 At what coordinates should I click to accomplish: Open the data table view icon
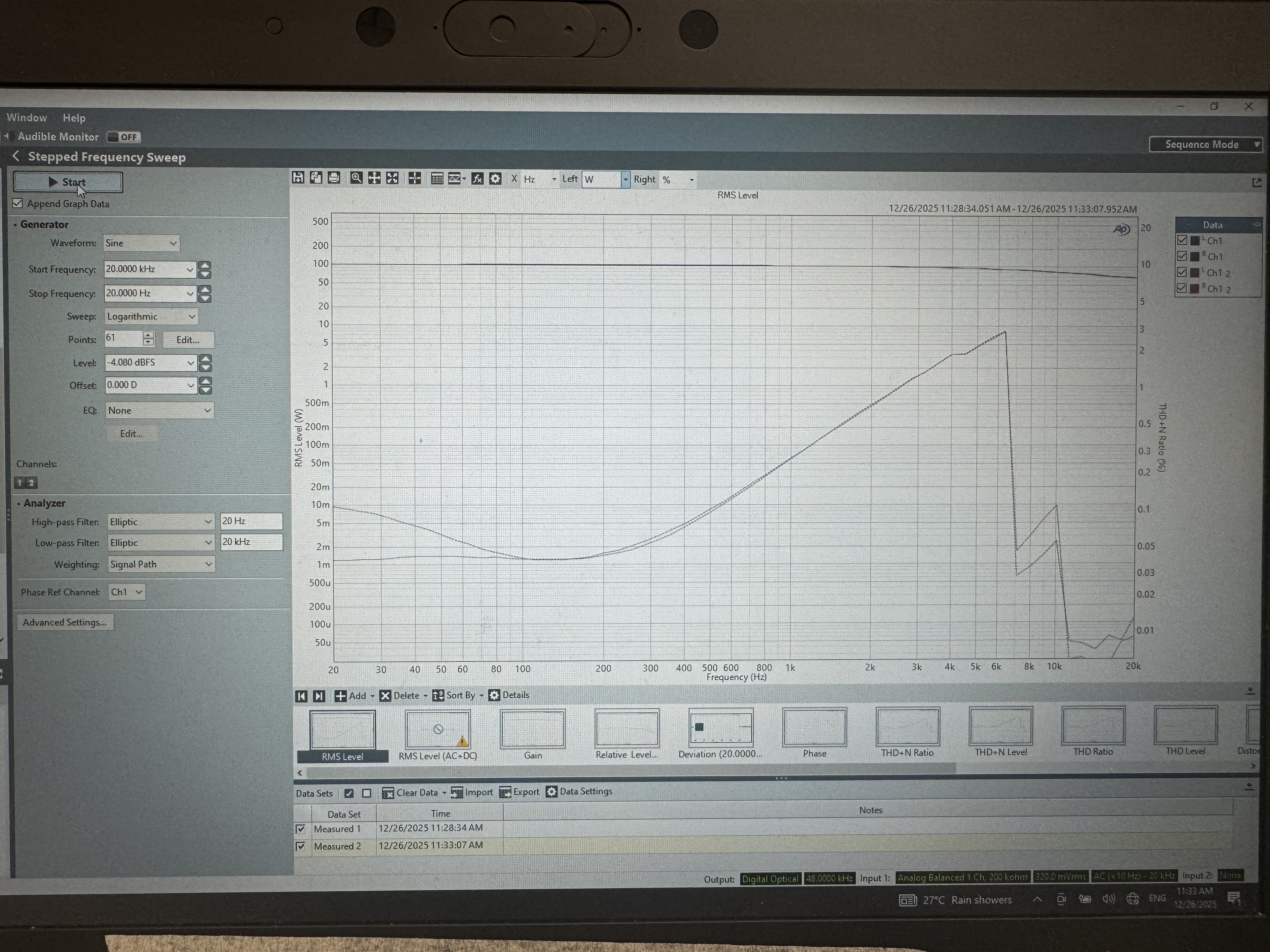click(x=437, y=178)
